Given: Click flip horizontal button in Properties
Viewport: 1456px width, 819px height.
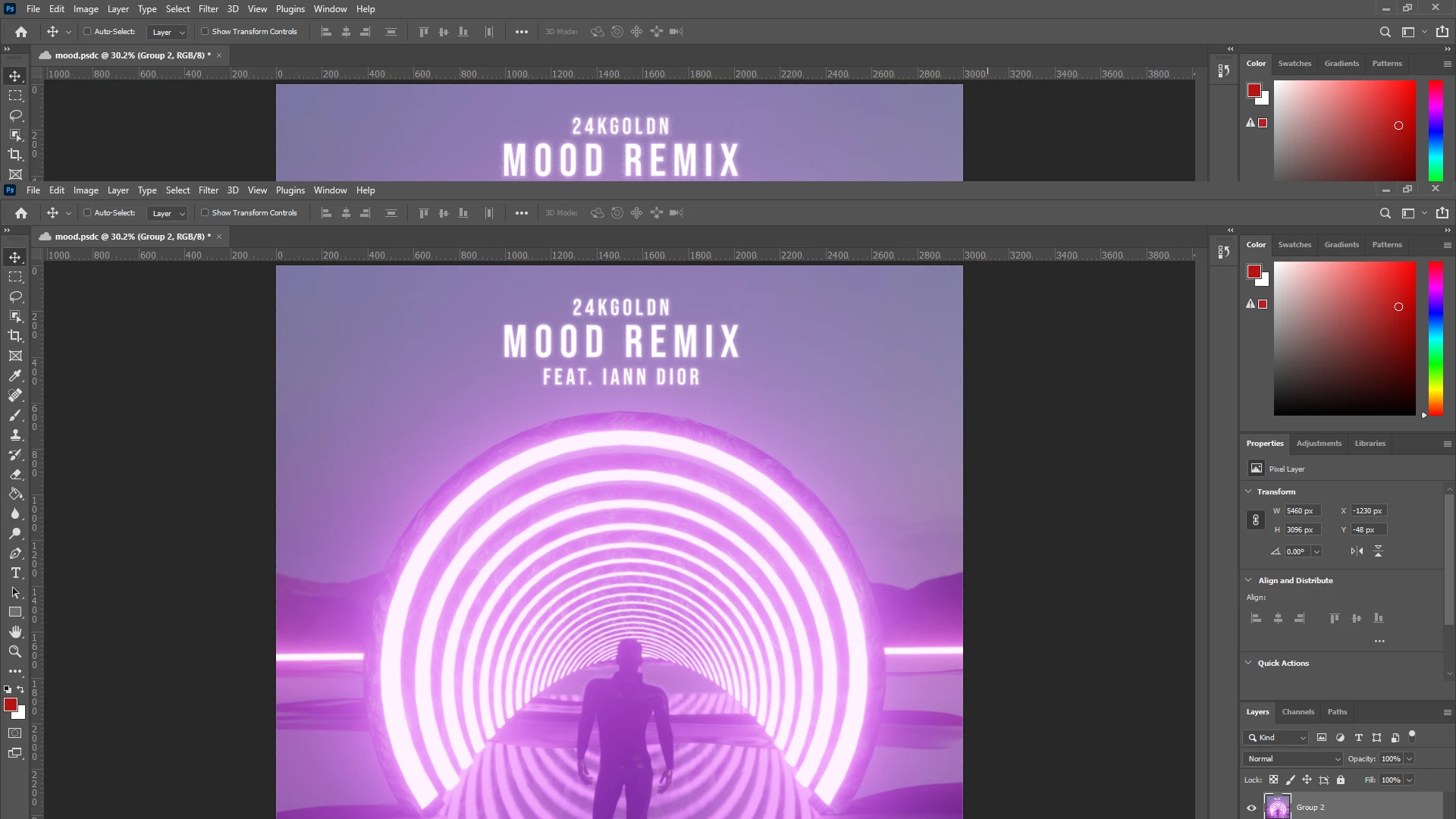Looking at the screenshot, I should [1357, 551].
